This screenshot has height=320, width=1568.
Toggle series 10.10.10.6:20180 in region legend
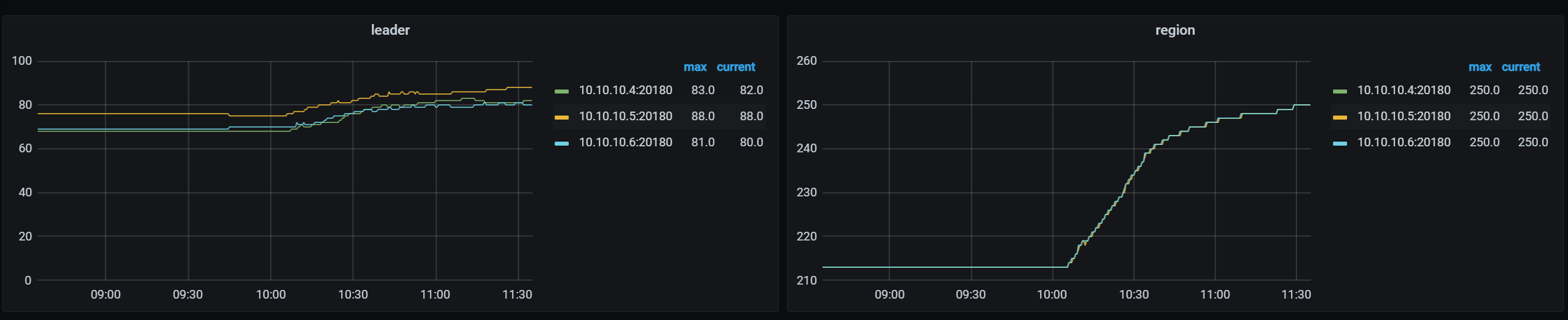[1404, 142]
